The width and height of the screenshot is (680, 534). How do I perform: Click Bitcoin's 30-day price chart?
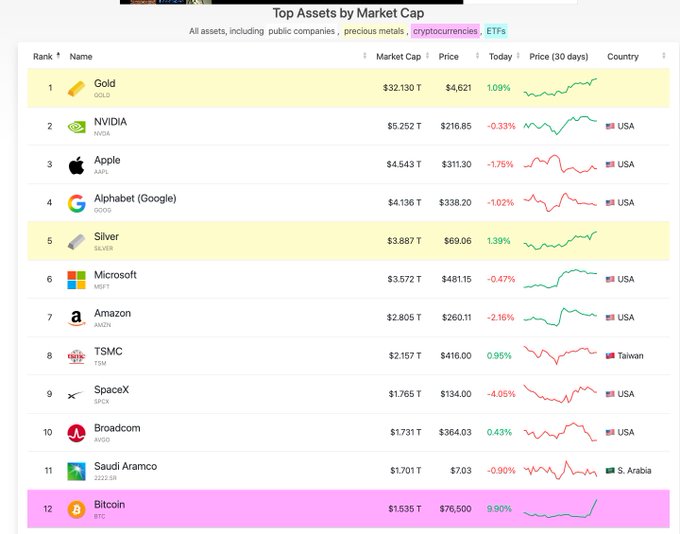(x=560, y=508)
